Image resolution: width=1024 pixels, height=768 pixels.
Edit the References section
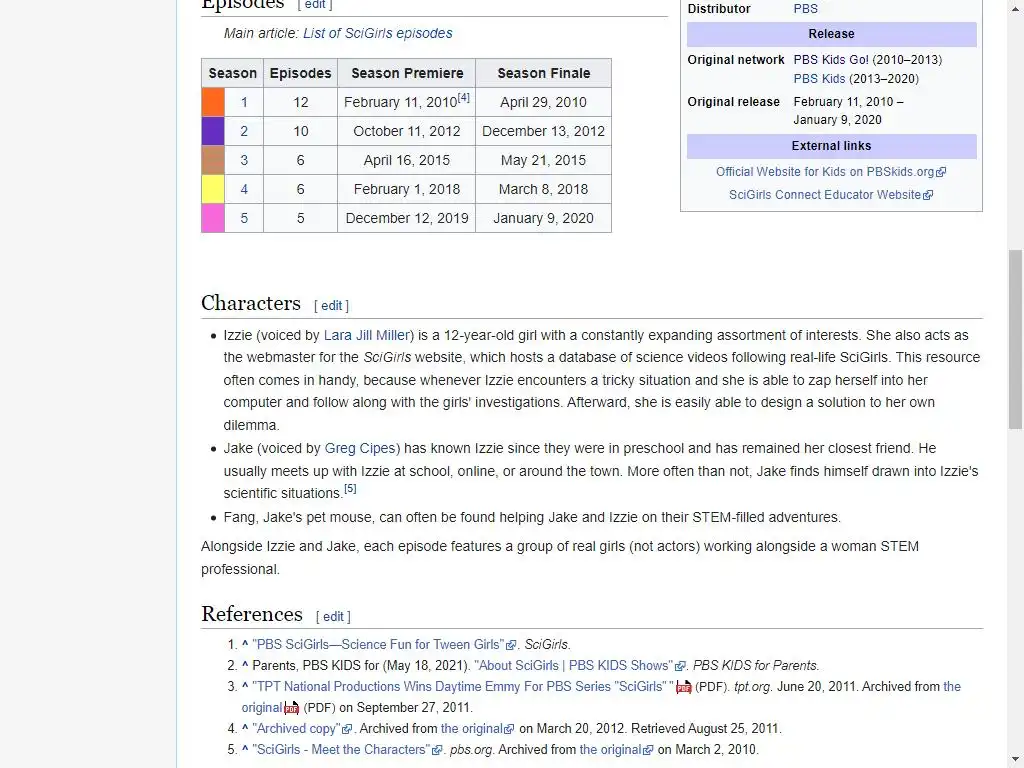[333, 616]
